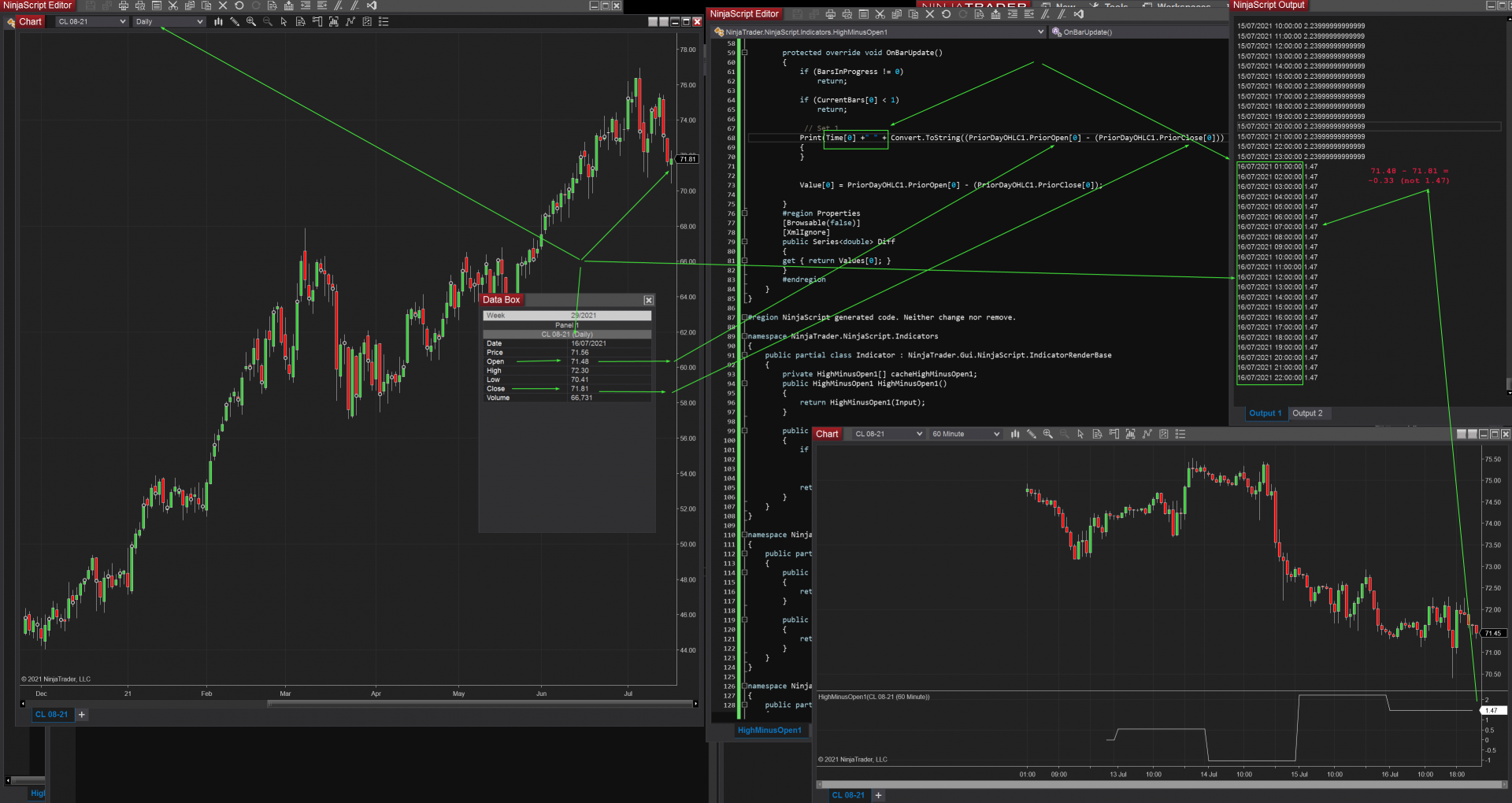
Task: Open the 60 Minute interval dropdown
Action: pyautogui.click(x=965, y=434)
